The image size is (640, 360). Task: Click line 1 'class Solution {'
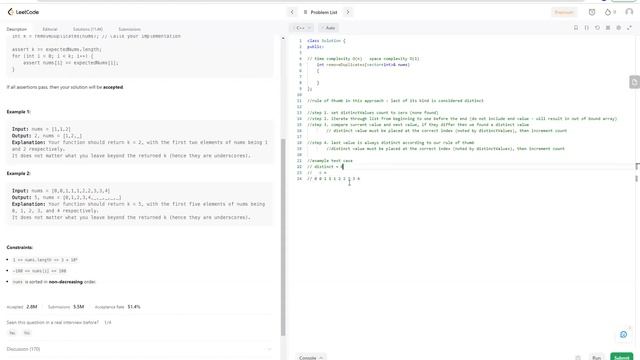[x=326, y=40]
